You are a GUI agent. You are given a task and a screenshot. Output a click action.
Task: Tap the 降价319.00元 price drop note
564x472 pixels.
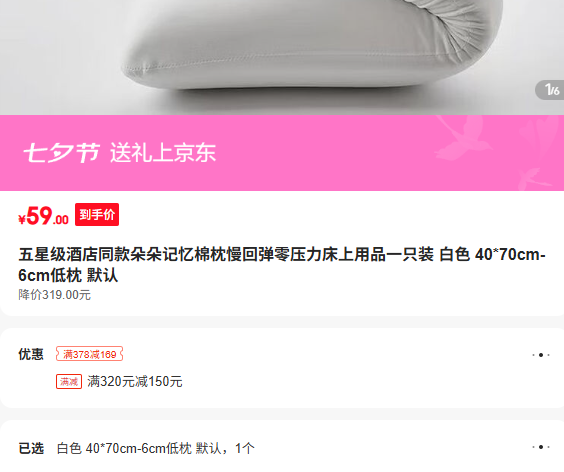(54, 295)
